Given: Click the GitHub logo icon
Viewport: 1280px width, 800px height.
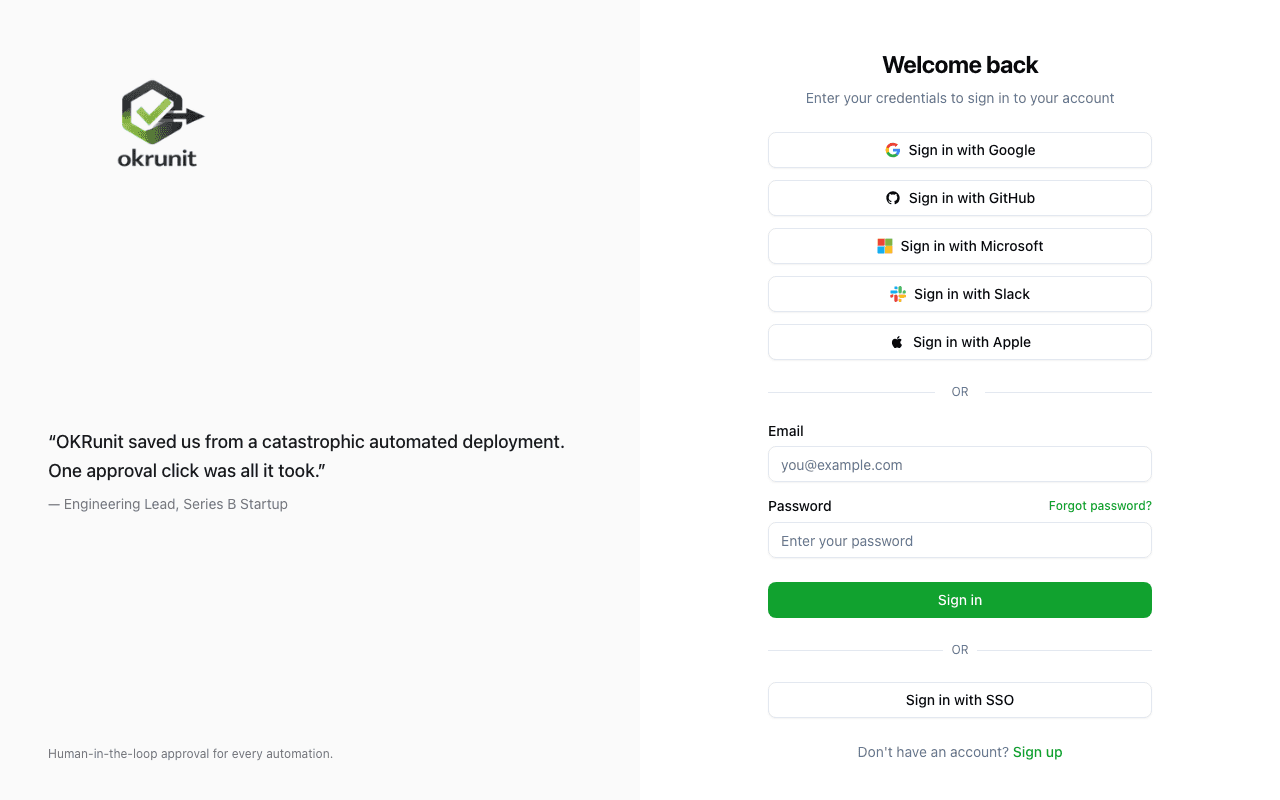Looking at the screenshot, I should pyautogui.click(x=892, y=197).
